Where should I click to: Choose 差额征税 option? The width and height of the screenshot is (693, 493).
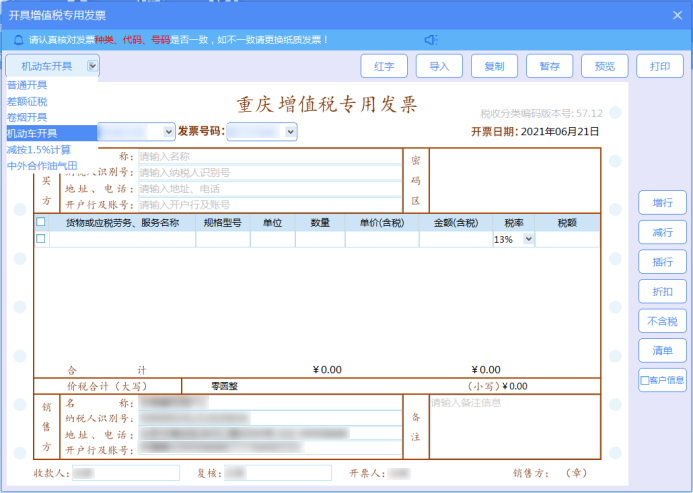coord(28,101)
